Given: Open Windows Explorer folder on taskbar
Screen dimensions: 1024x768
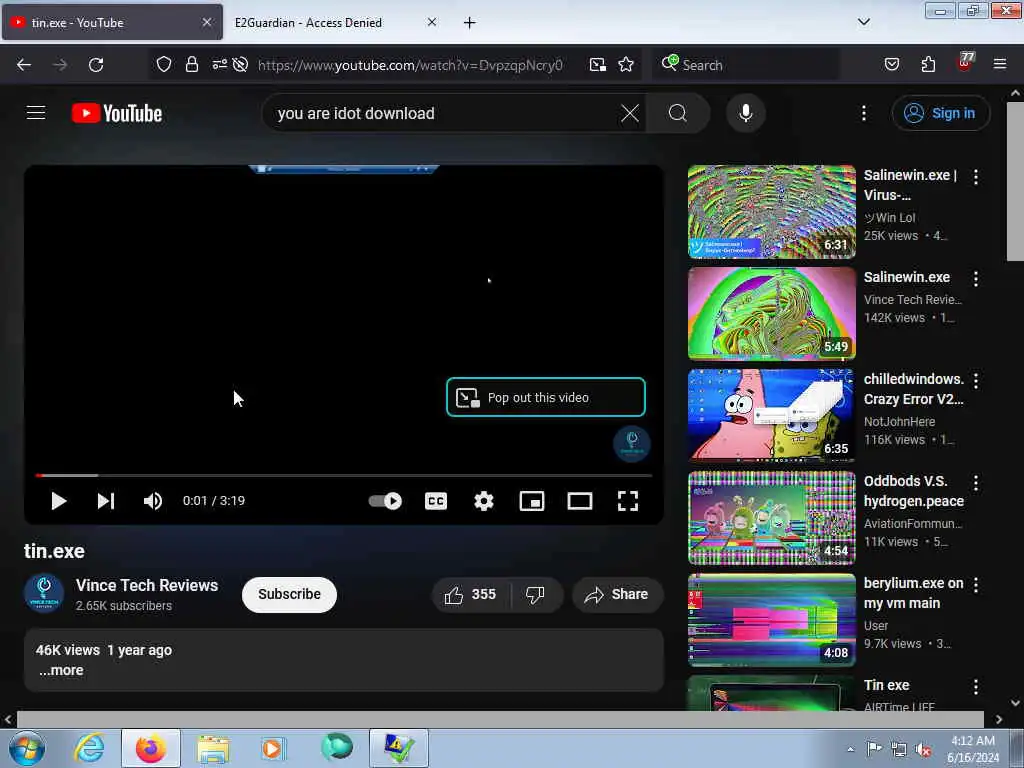Looking at the screenshot, I should point(213,748).
